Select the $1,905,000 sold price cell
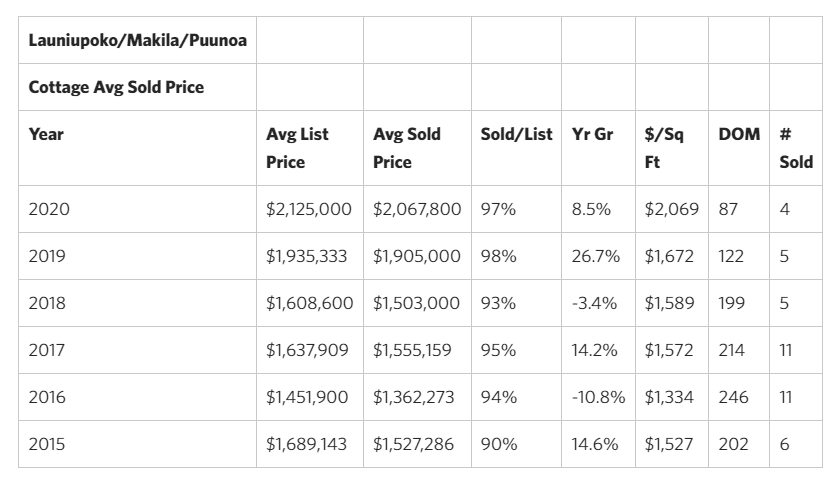The image size is (840, 485). 416,256
